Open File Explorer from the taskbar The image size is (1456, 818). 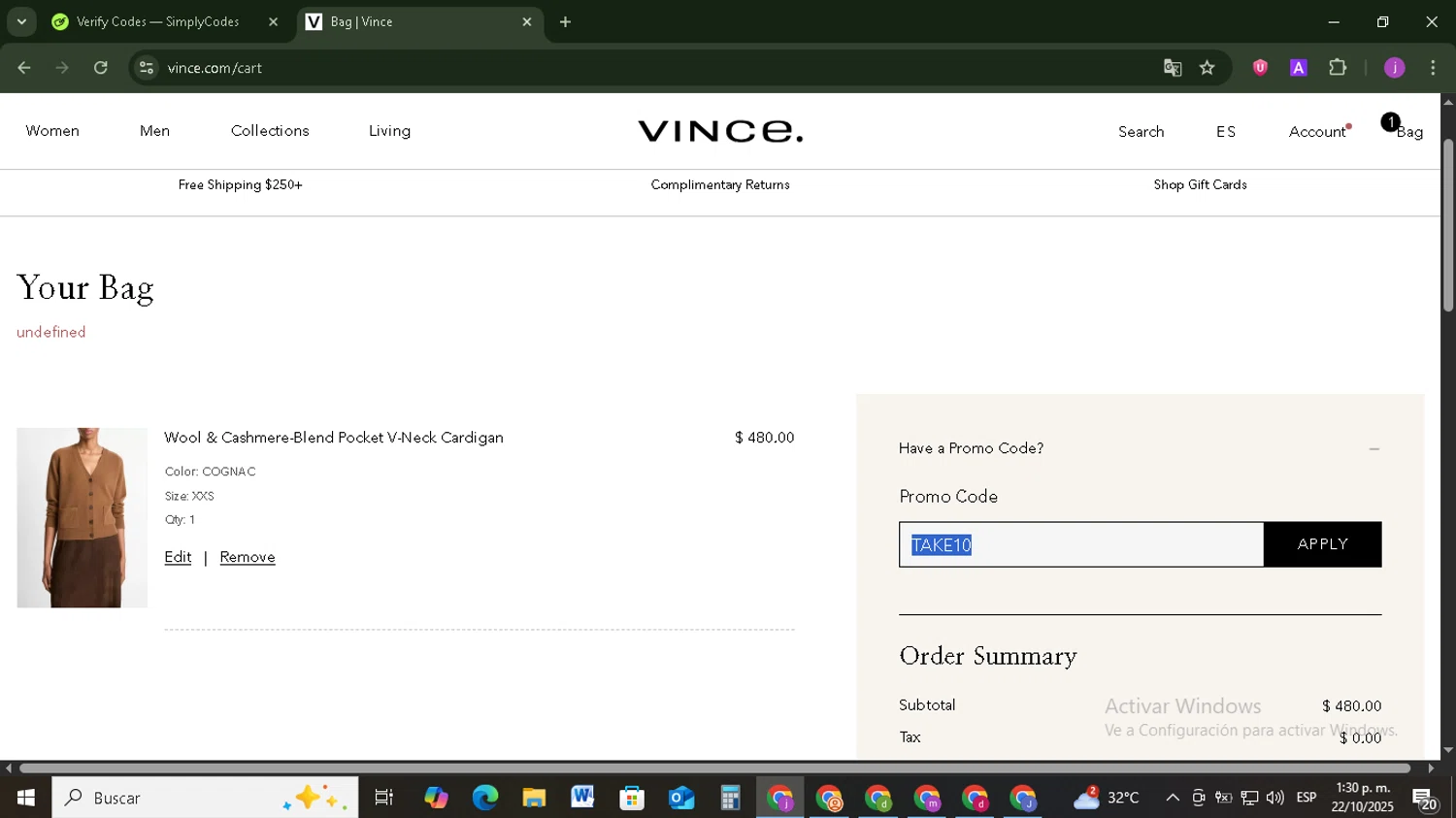[534, 798]
